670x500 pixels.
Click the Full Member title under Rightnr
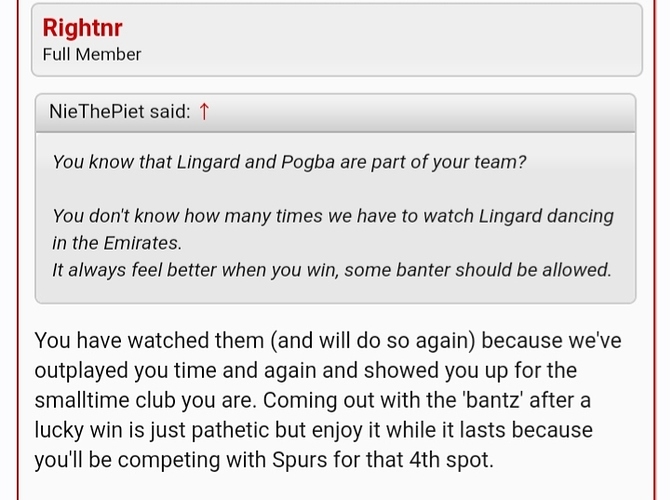click(x=92, y=54)
